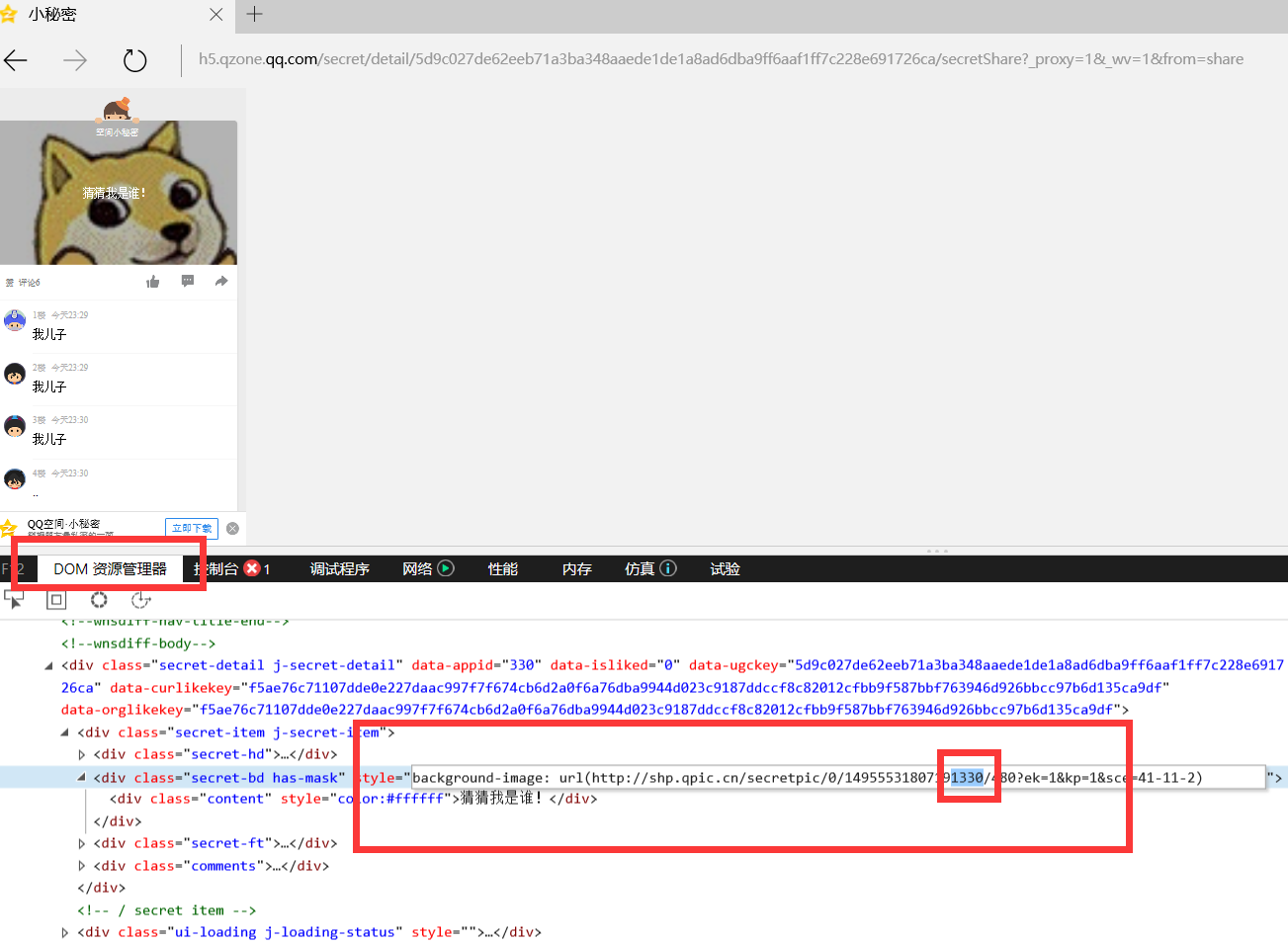
Task: Click the comment bubble icon
Action: [x=188, y=282]
